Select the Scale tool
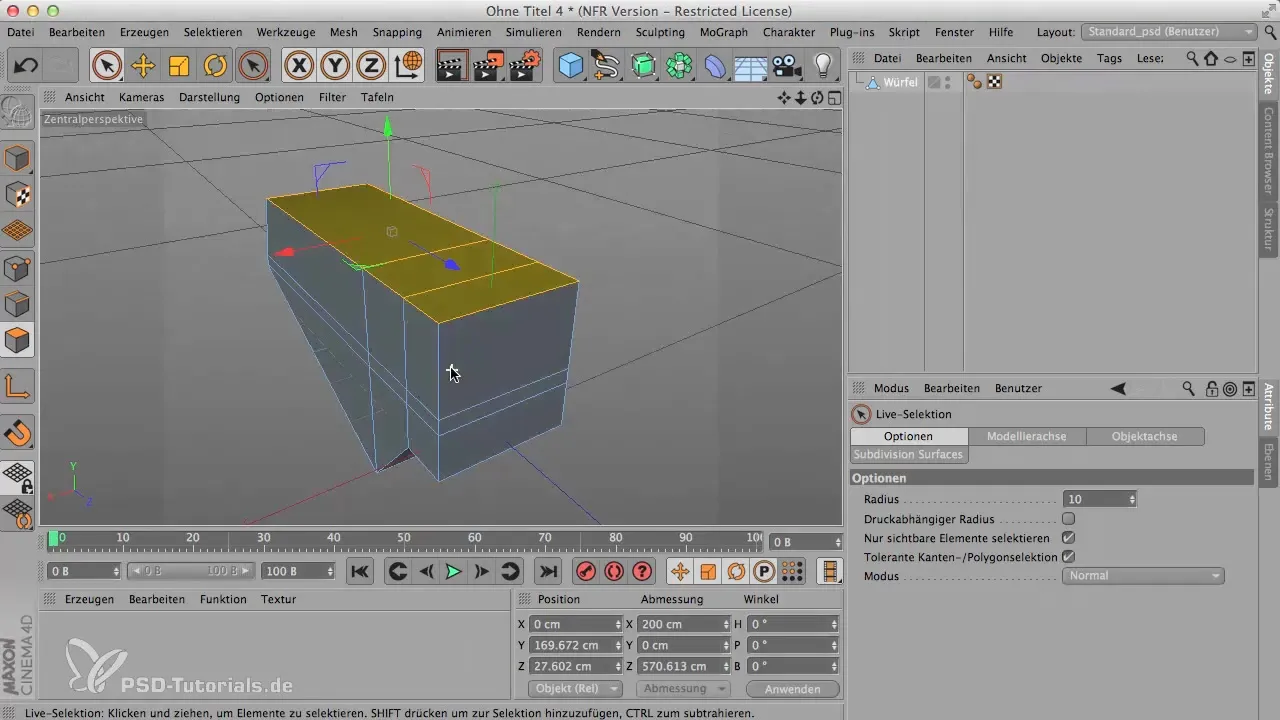1280x720 pixels. tap(179, 66)
